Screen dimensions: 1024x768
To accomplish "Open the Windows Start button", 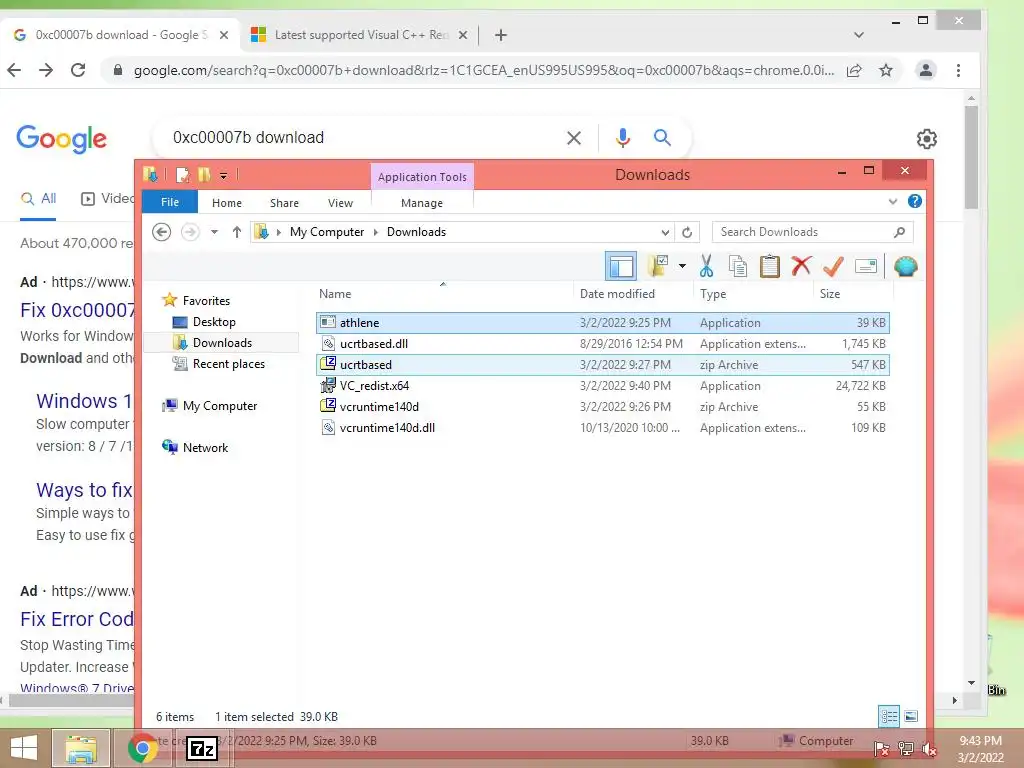I will coord(24,748).
